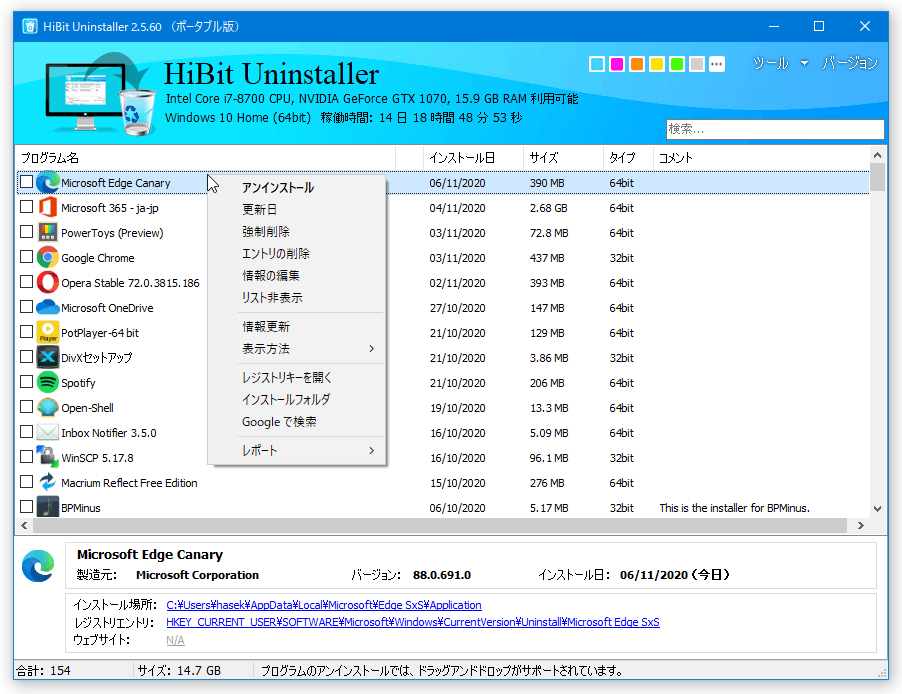
Task: Click the PowerToys (Preview) icon
Action: pyautogui.click(x=48, y=232)
